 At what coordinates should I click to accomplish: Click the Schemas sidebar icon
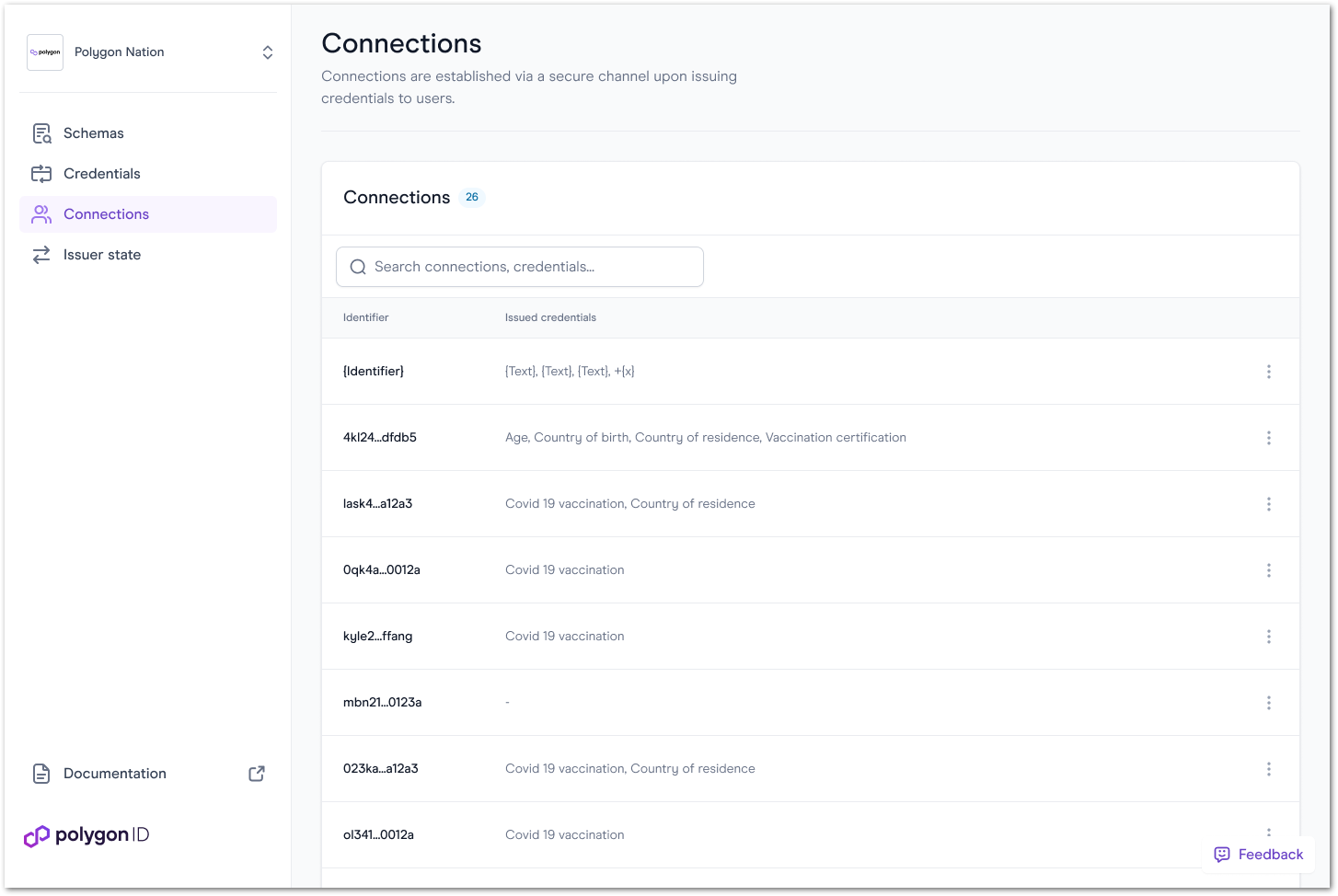tap(41, 133)
